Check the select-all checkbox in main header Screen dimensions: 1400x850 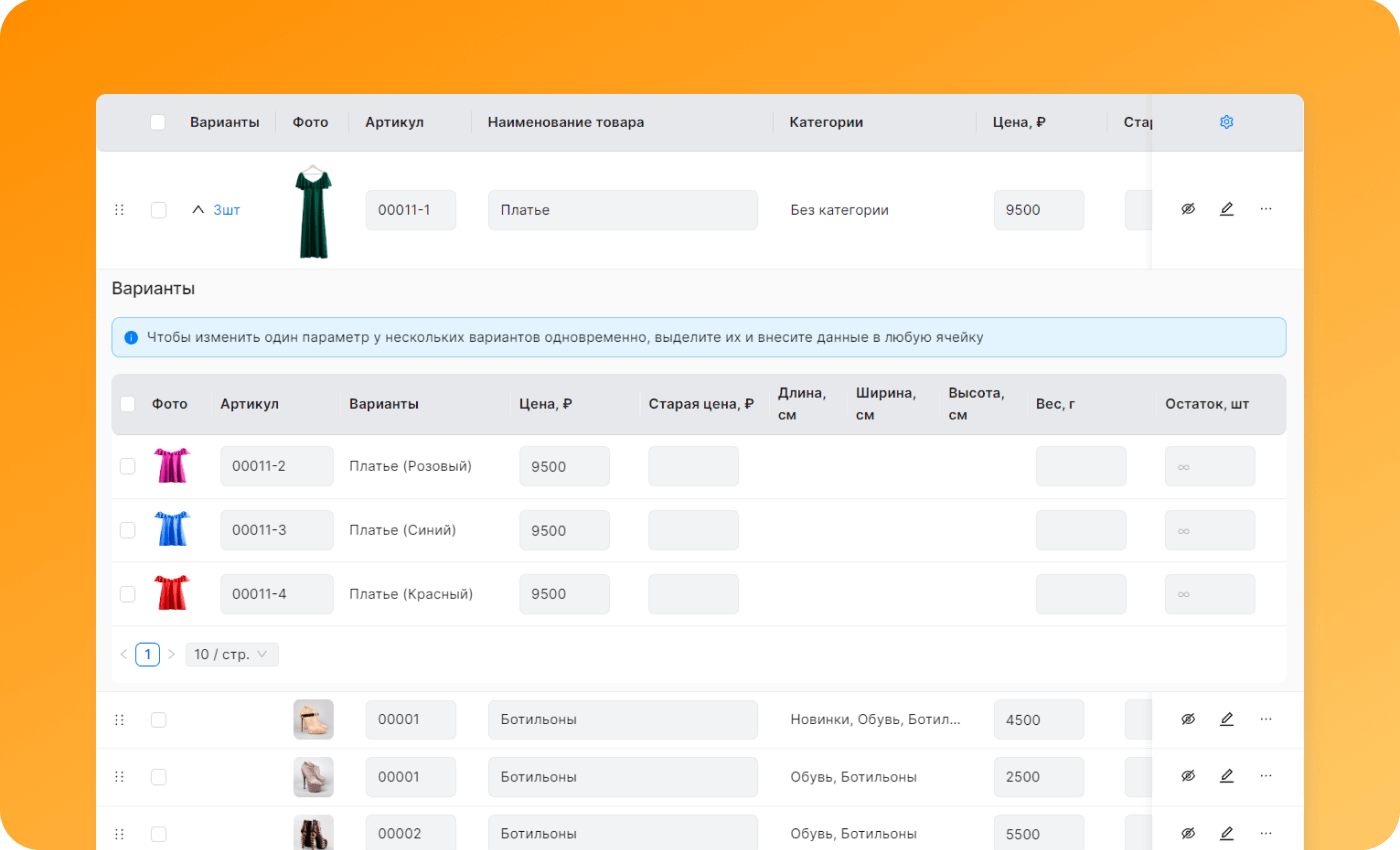[158, 122]
